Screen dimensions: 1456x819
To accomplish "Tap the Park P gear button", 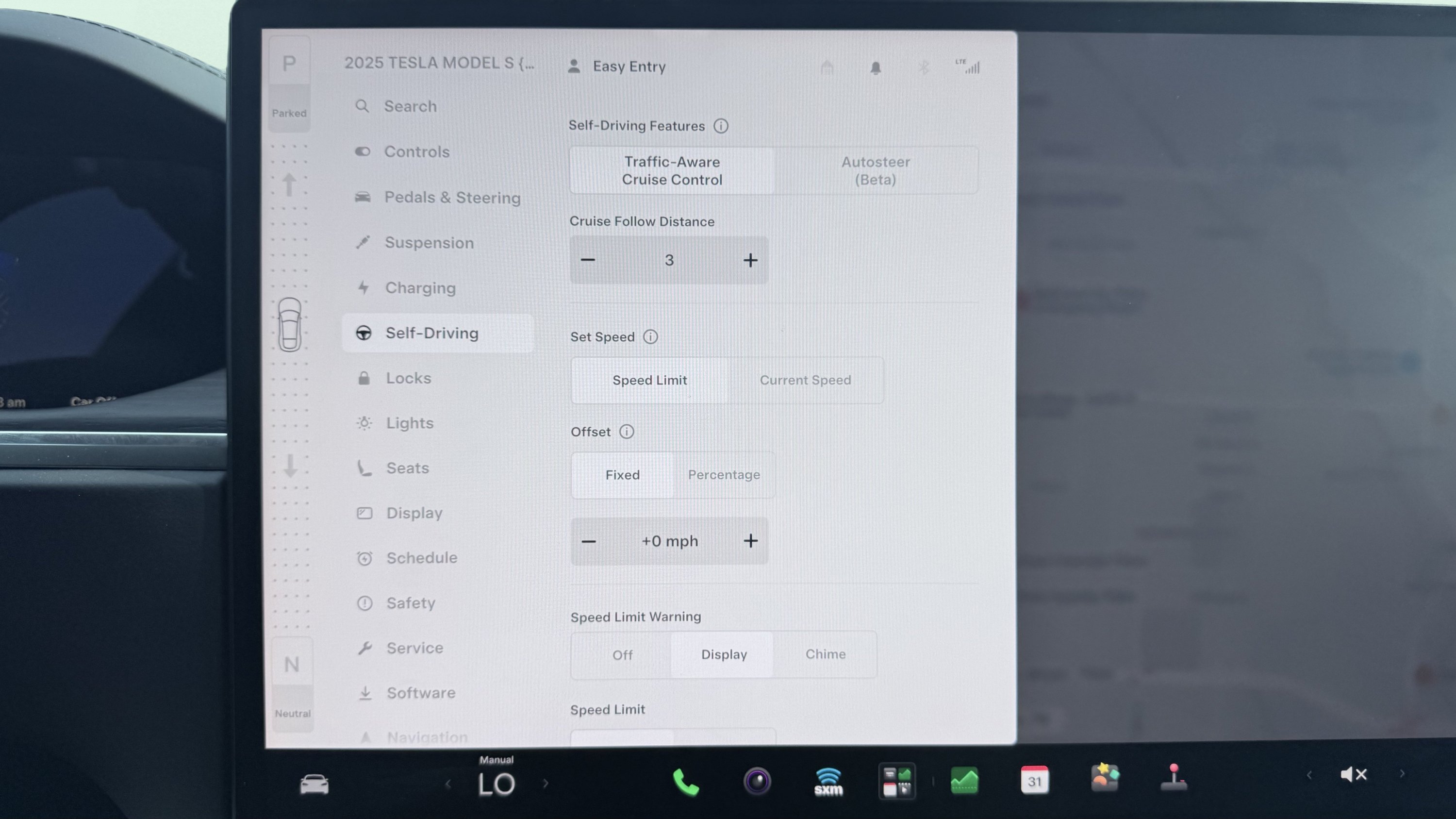I will [x=289, y=84].
